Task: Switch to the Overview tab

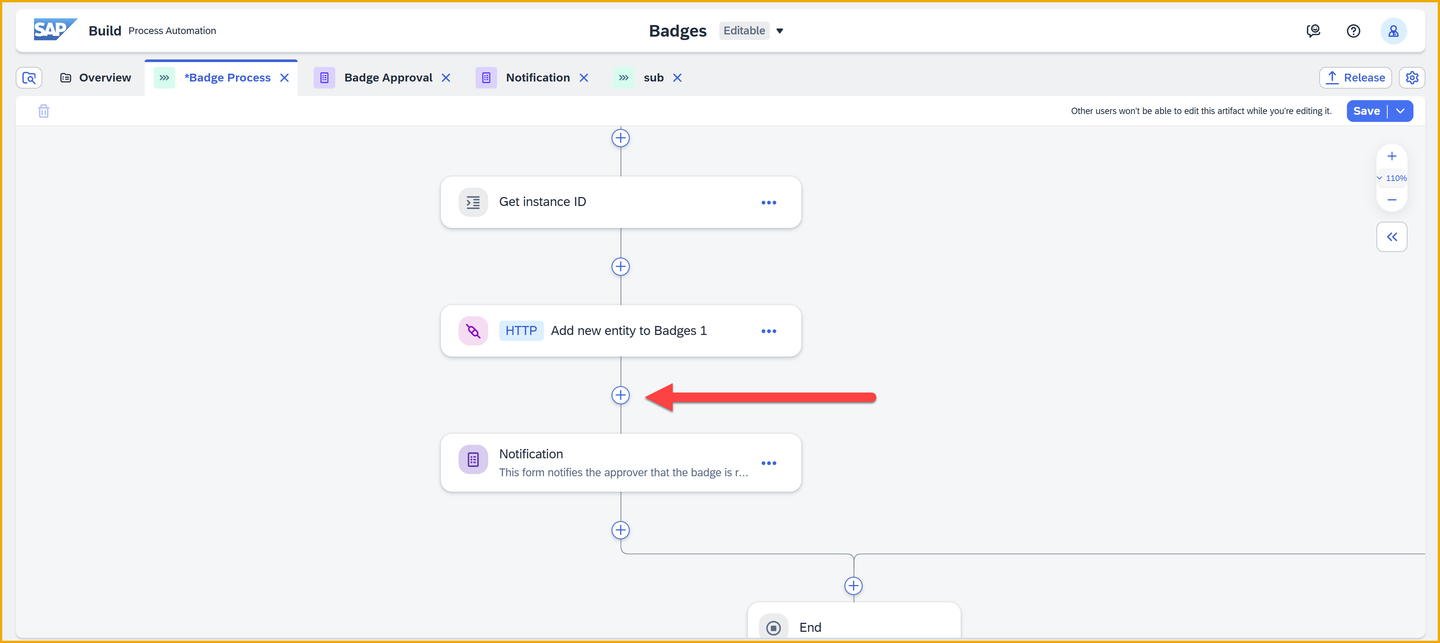Action: (x=95, y=78)
